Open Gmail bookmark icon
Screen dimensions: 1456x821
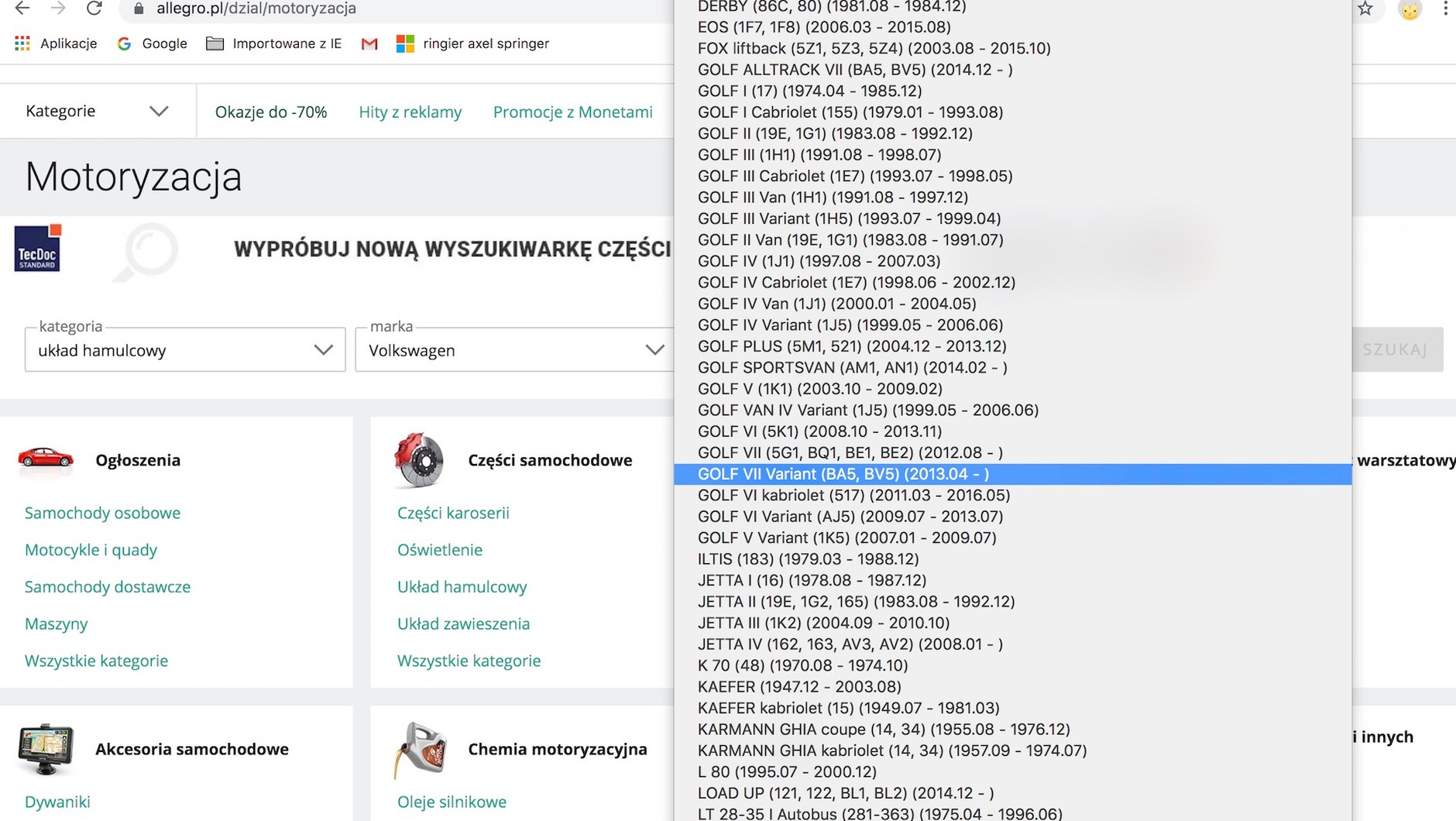pyautogui.click(x=369, y=43)
